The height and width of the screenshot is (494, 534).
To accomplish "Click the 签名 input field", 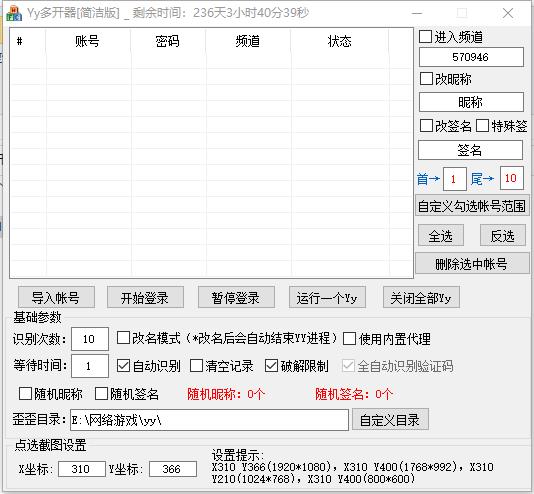I will click(x=470, y=150).
